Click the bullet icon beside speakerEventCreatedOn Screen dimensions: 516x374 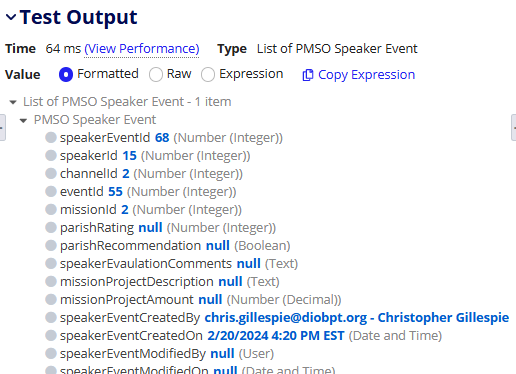[51, 335]
